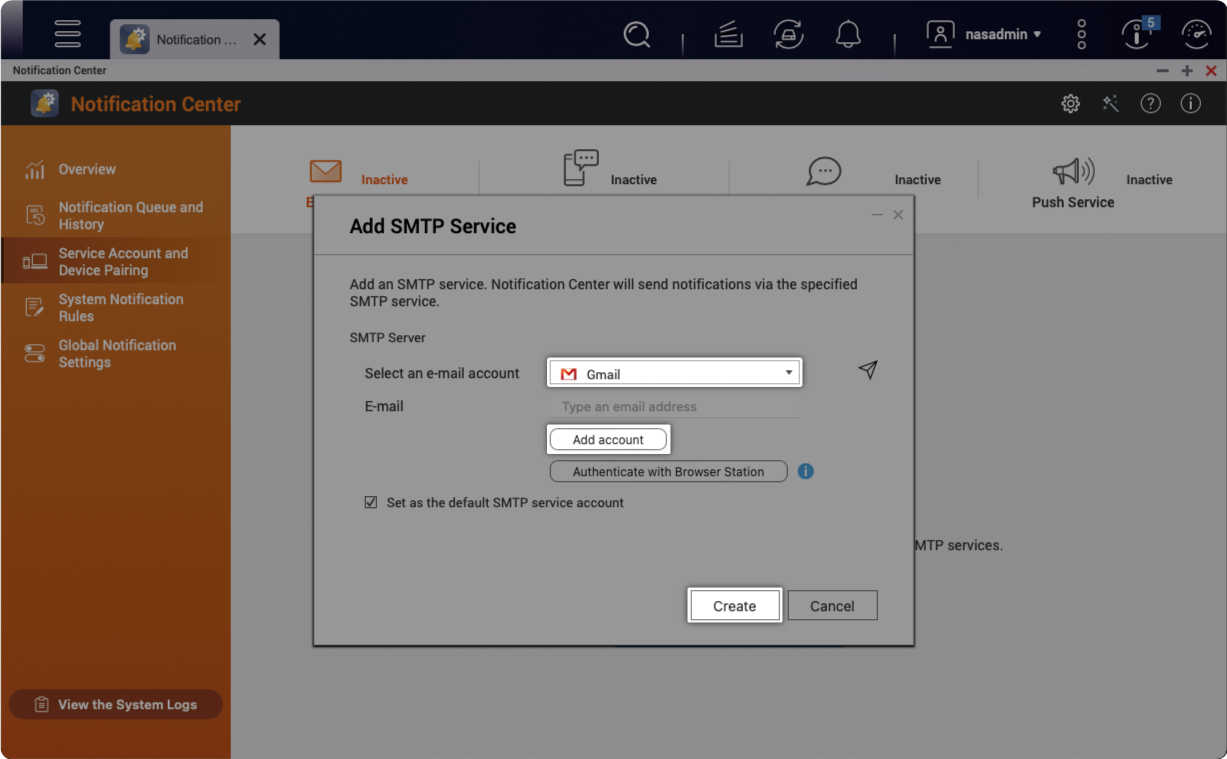
Task: Click the Notification Center app logo
Action: pyautogui.click(x=45, y=104)
